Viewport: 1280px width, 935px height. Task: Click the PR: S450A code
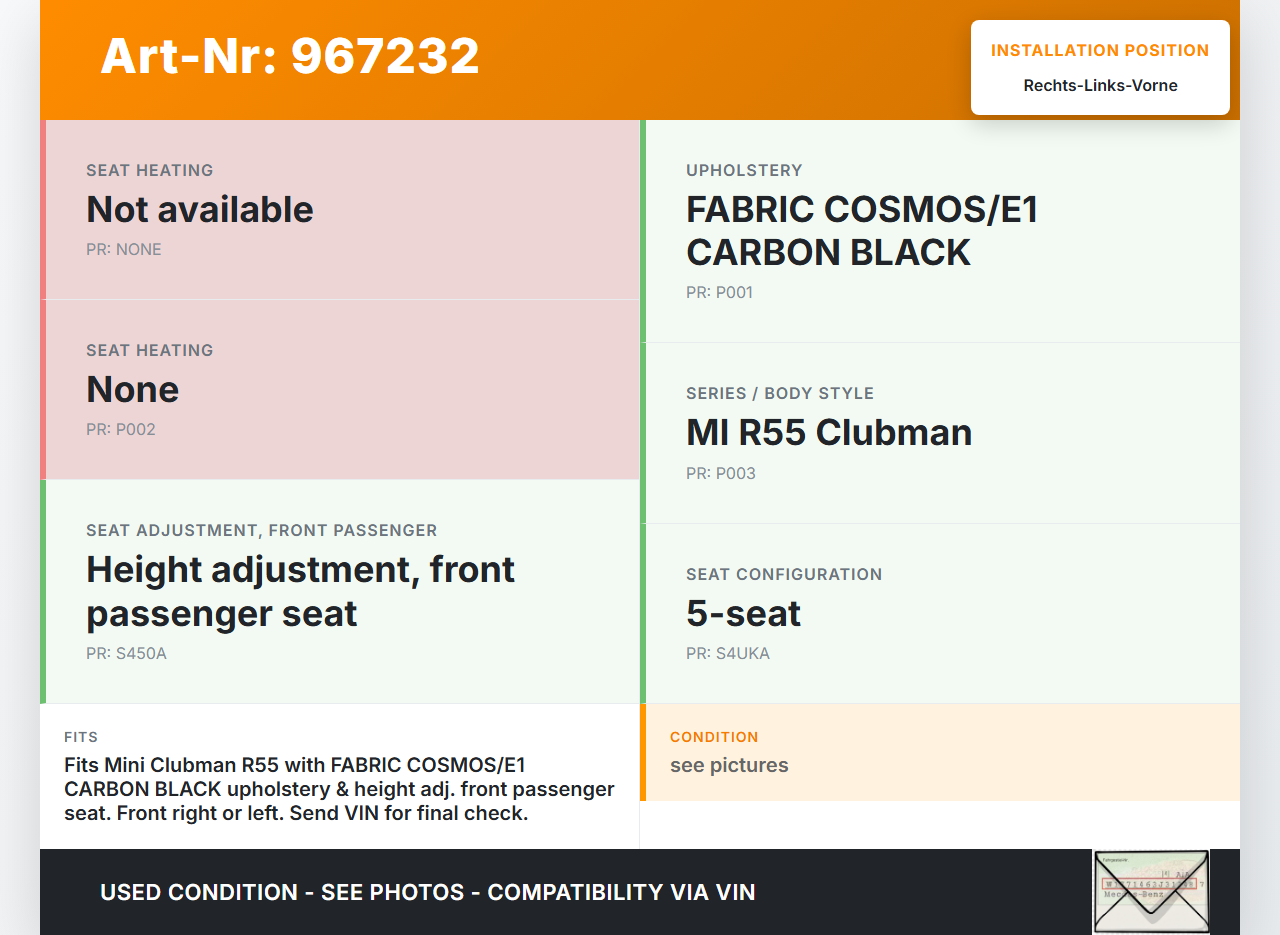coord(126,654)
